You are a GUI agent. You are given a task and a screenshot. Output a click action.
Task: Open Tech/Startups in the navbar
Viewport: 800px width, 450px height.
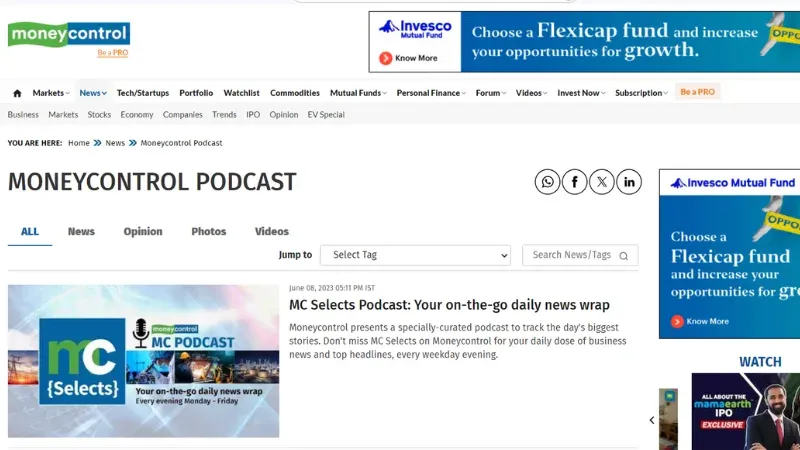[x=143, y=93]
